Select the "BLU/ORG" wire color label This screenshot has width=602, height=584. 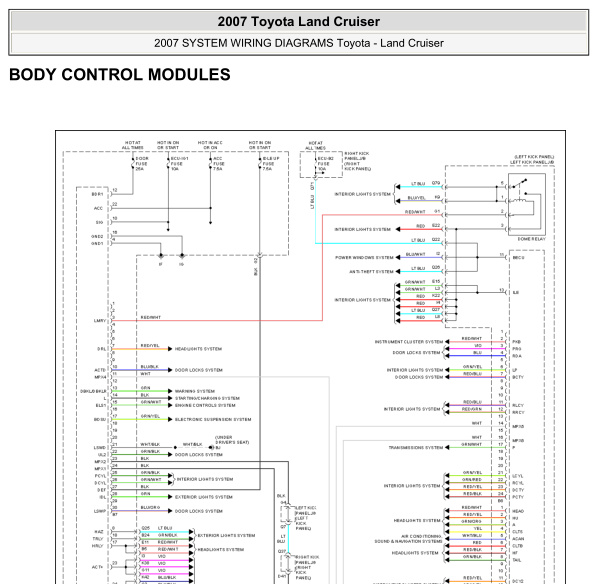[150, 508]
